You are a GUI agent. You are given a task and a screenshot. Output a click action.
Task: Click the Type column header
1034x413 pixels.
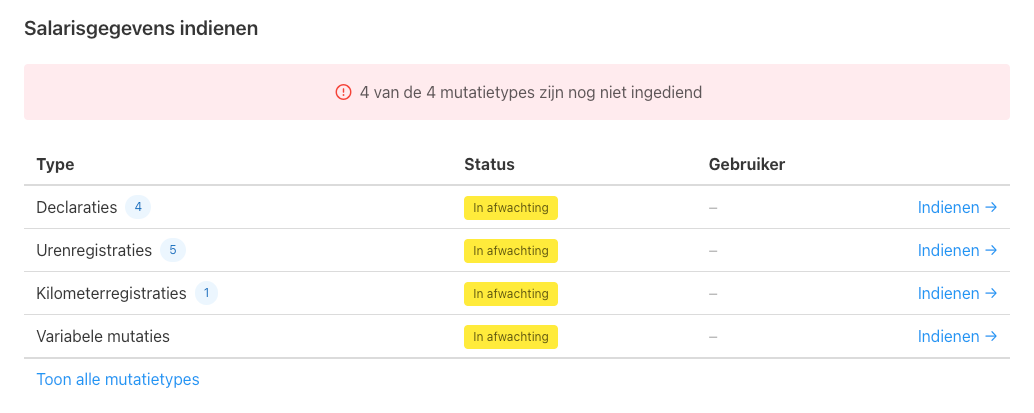55,164
